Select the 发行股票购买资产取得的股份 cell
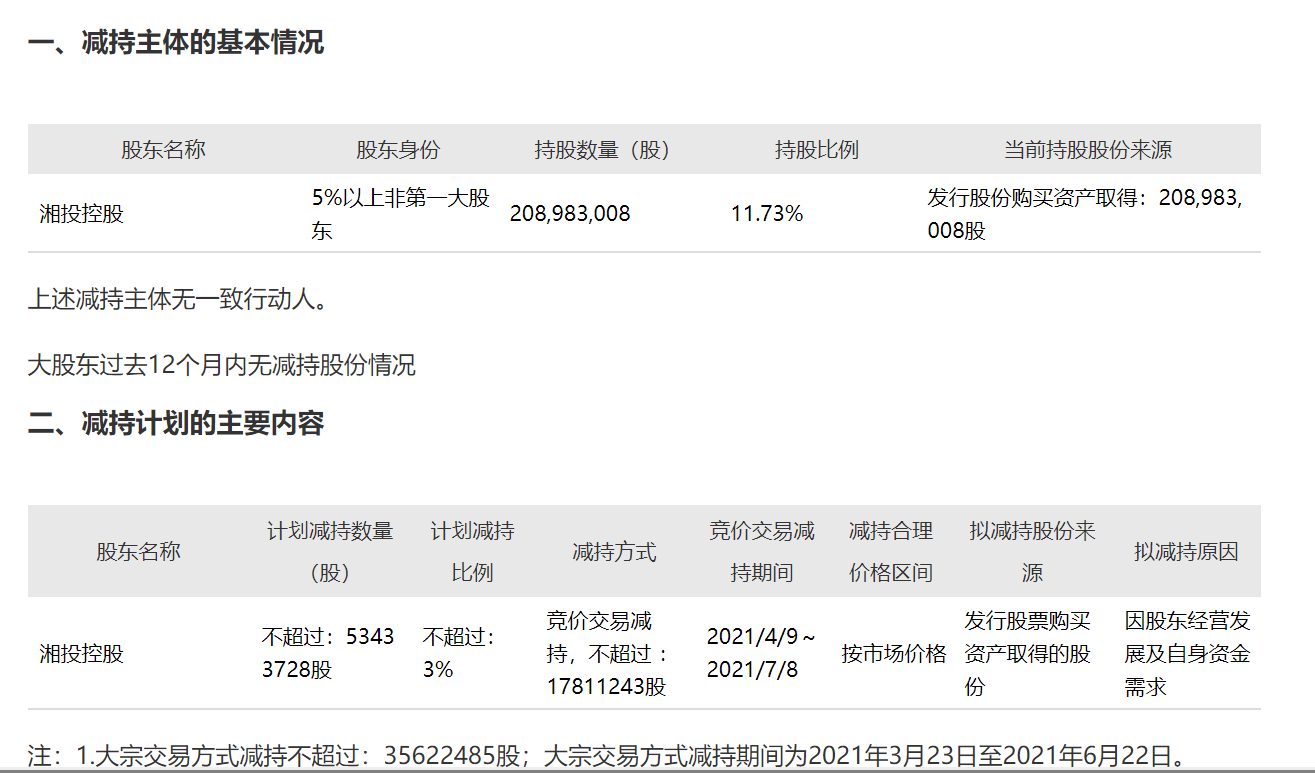Viewport: 1315px width, 773px height. 1028,653
